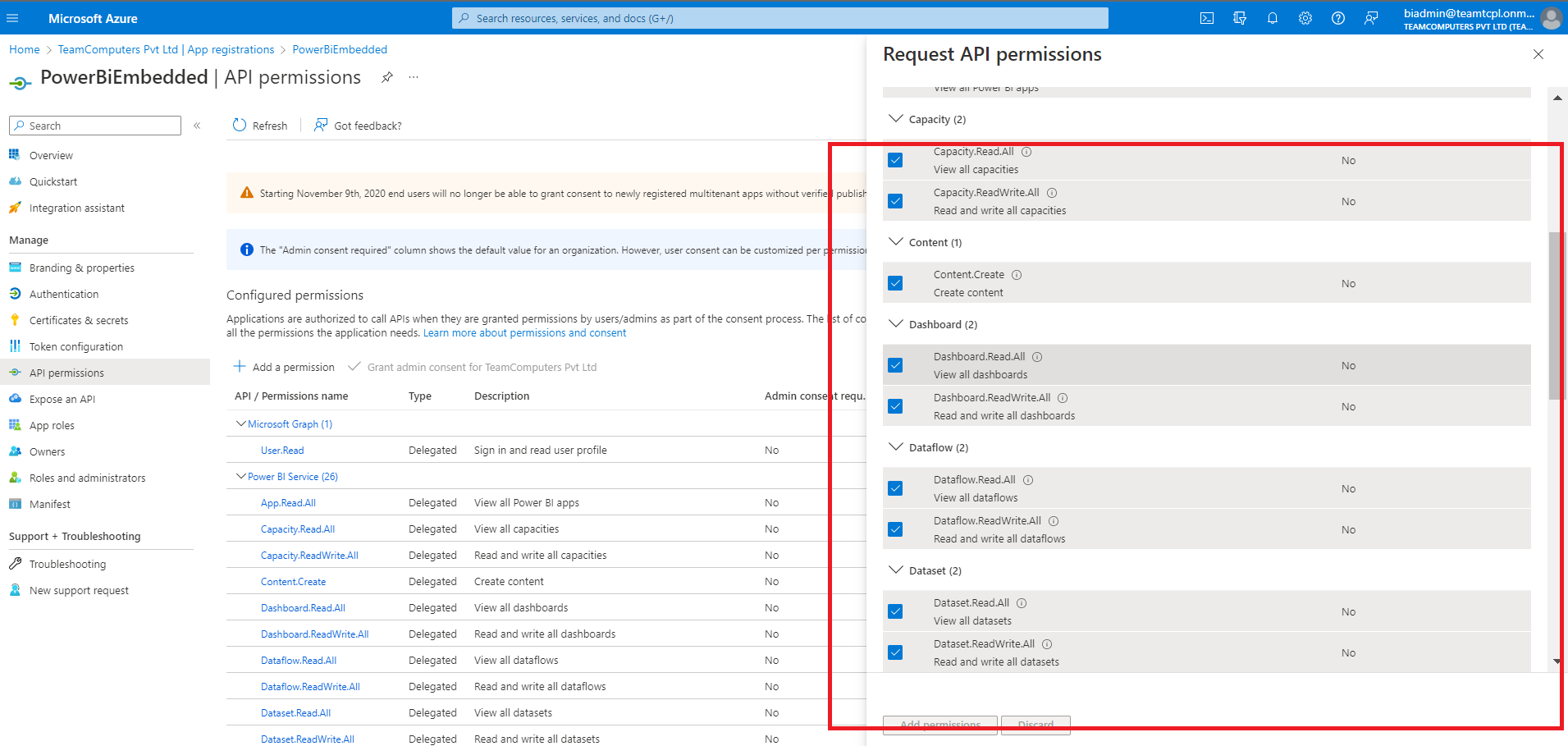Click the user account avatar
The image size is (1568, 746).
[x=1551, y=18]
